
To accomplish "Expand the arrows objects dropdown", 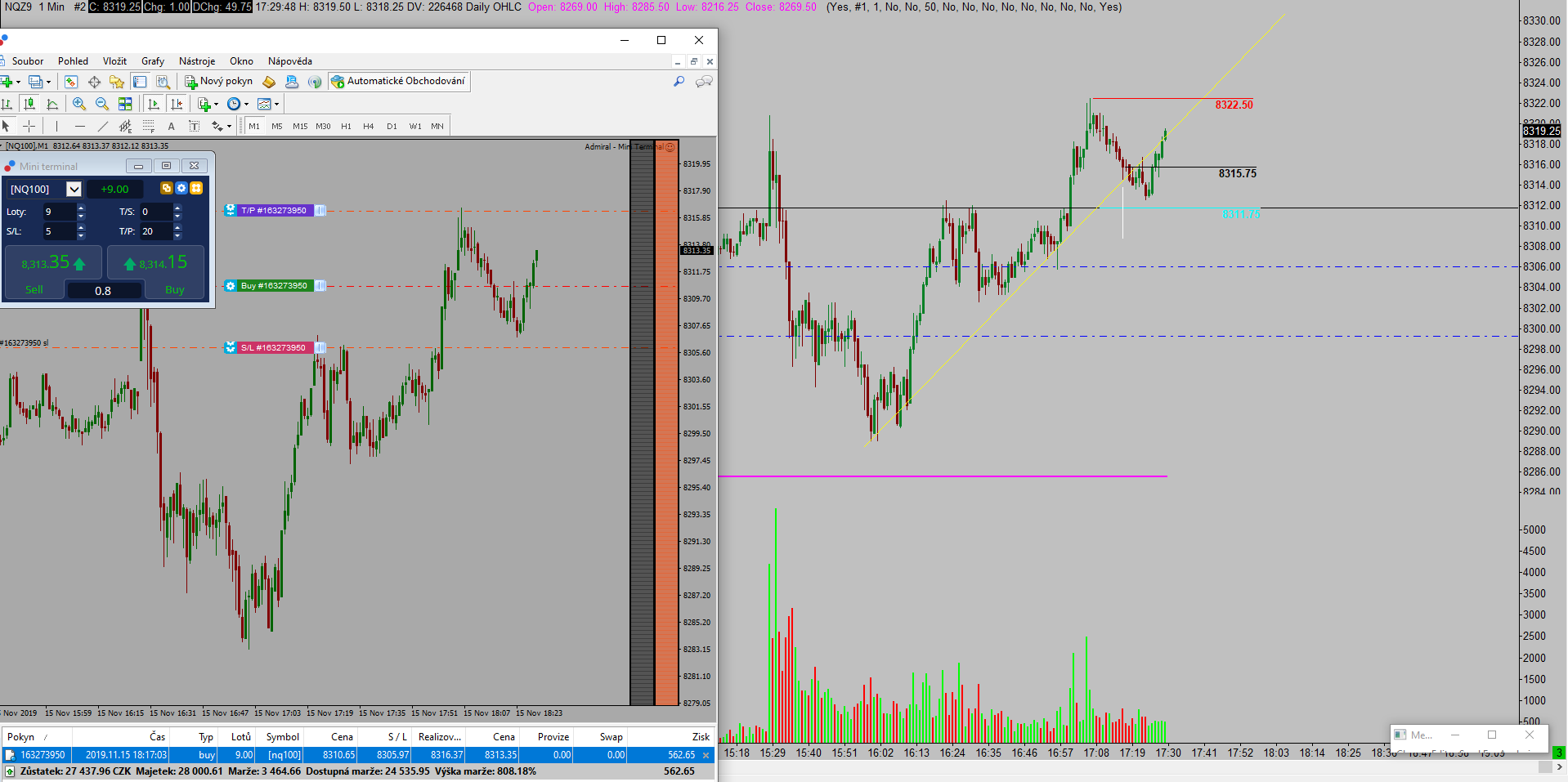I will click(229, 126).
